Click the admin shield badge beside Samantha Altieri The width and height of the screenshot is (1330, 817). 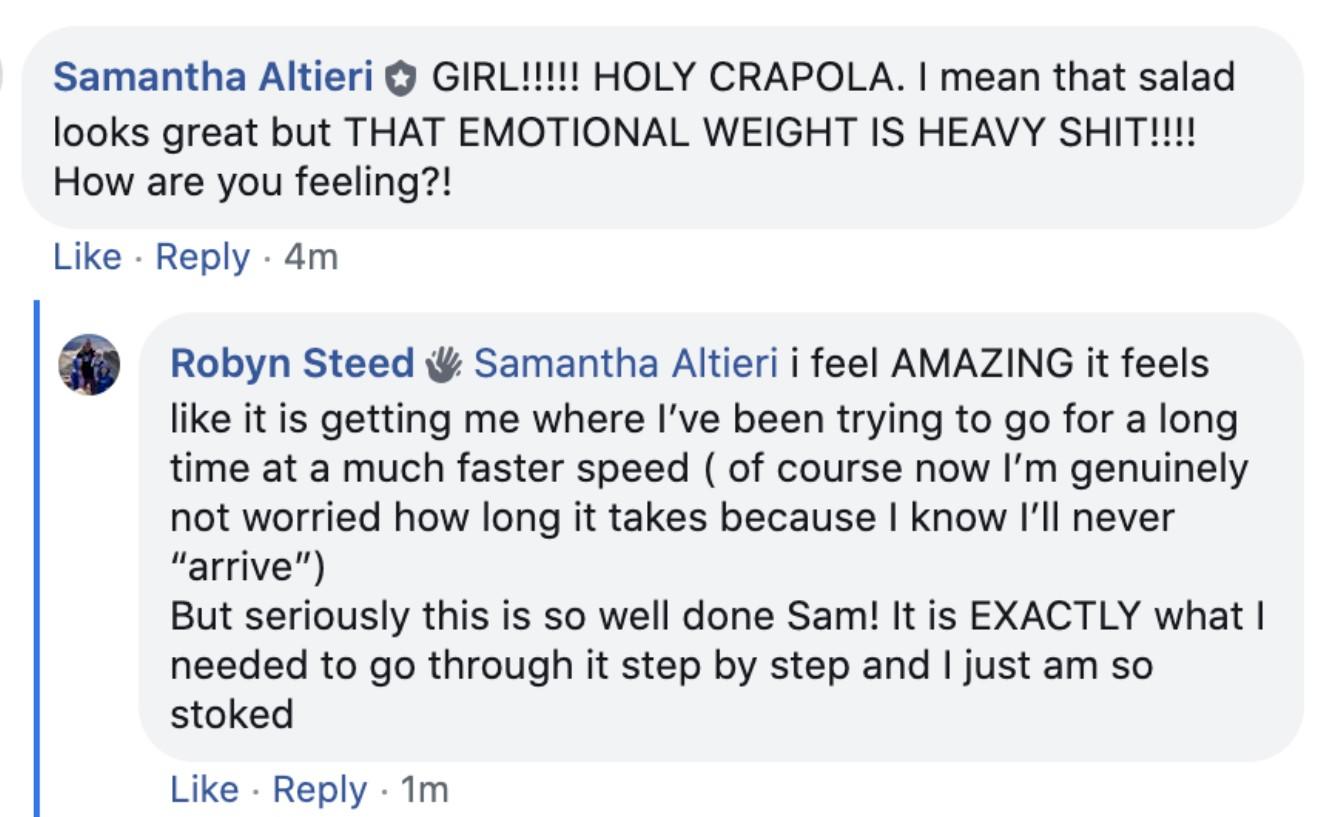click(401, 80)
